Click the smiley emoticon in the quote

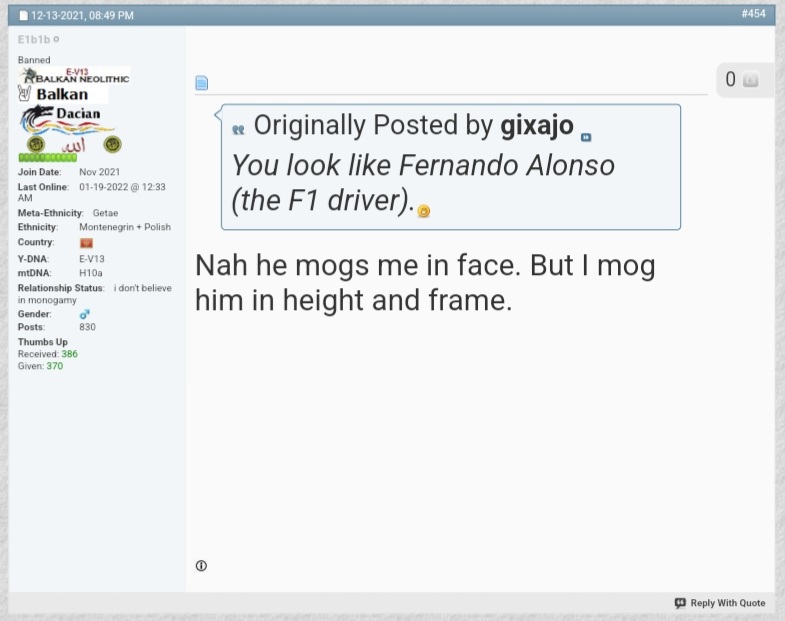(x=424, y=211)
